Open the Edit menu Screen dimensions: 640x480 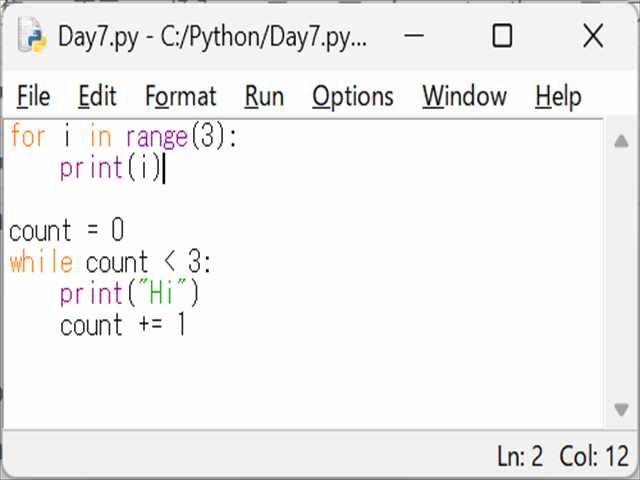[97, 97]
